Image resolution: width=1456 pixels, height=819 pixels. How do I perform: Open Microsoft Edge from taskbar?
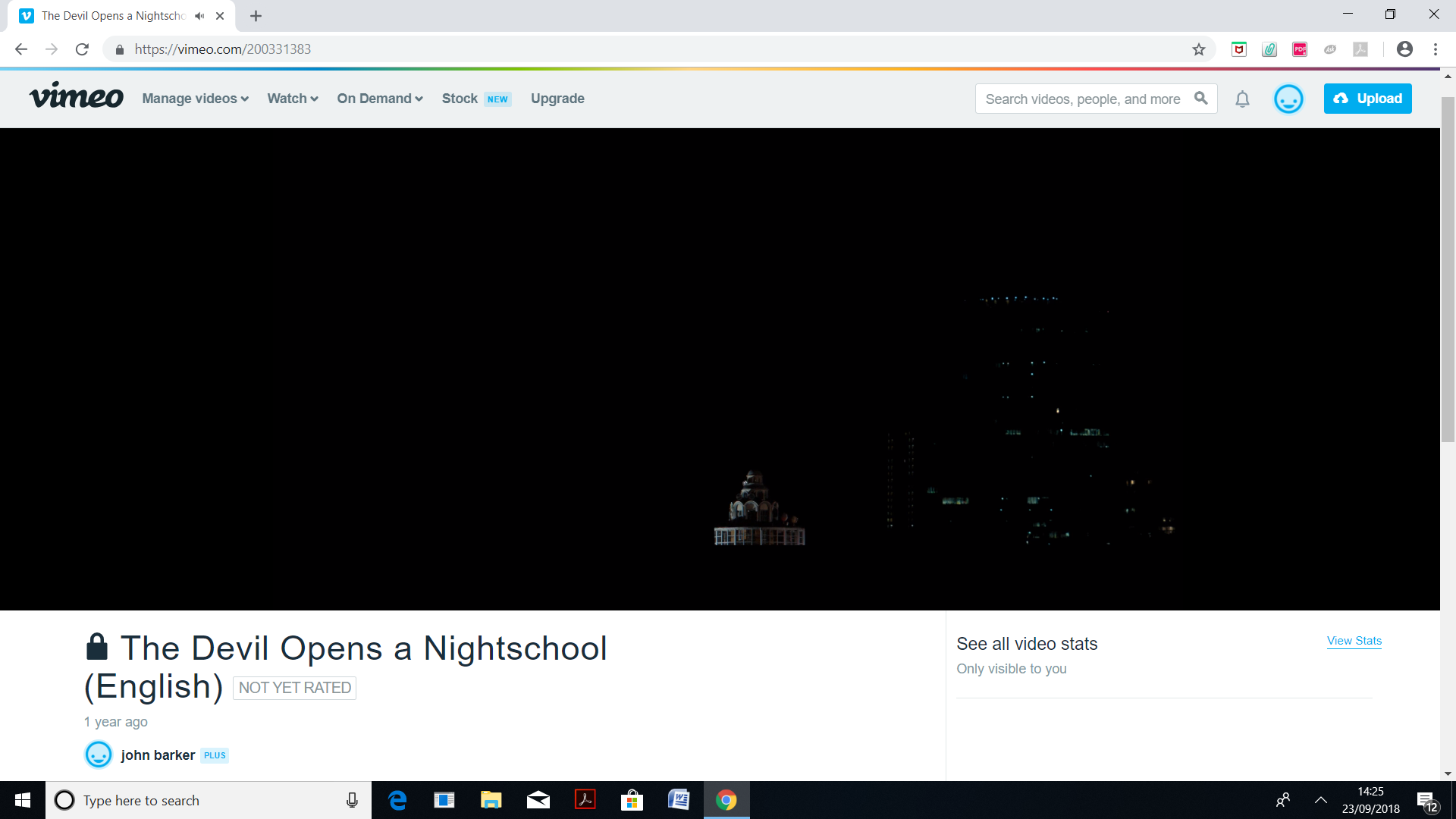[x=397, y=800]
